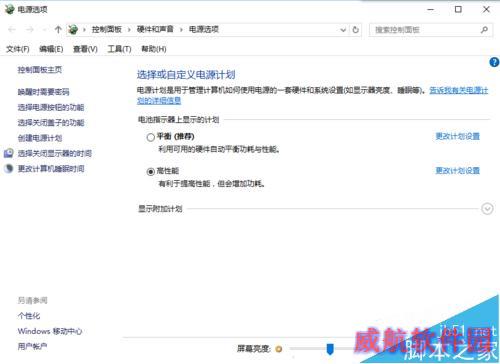Click the Power Options icon in address bar
The height and width of the screenshot is (364, 500).
(x=73, y=30)
